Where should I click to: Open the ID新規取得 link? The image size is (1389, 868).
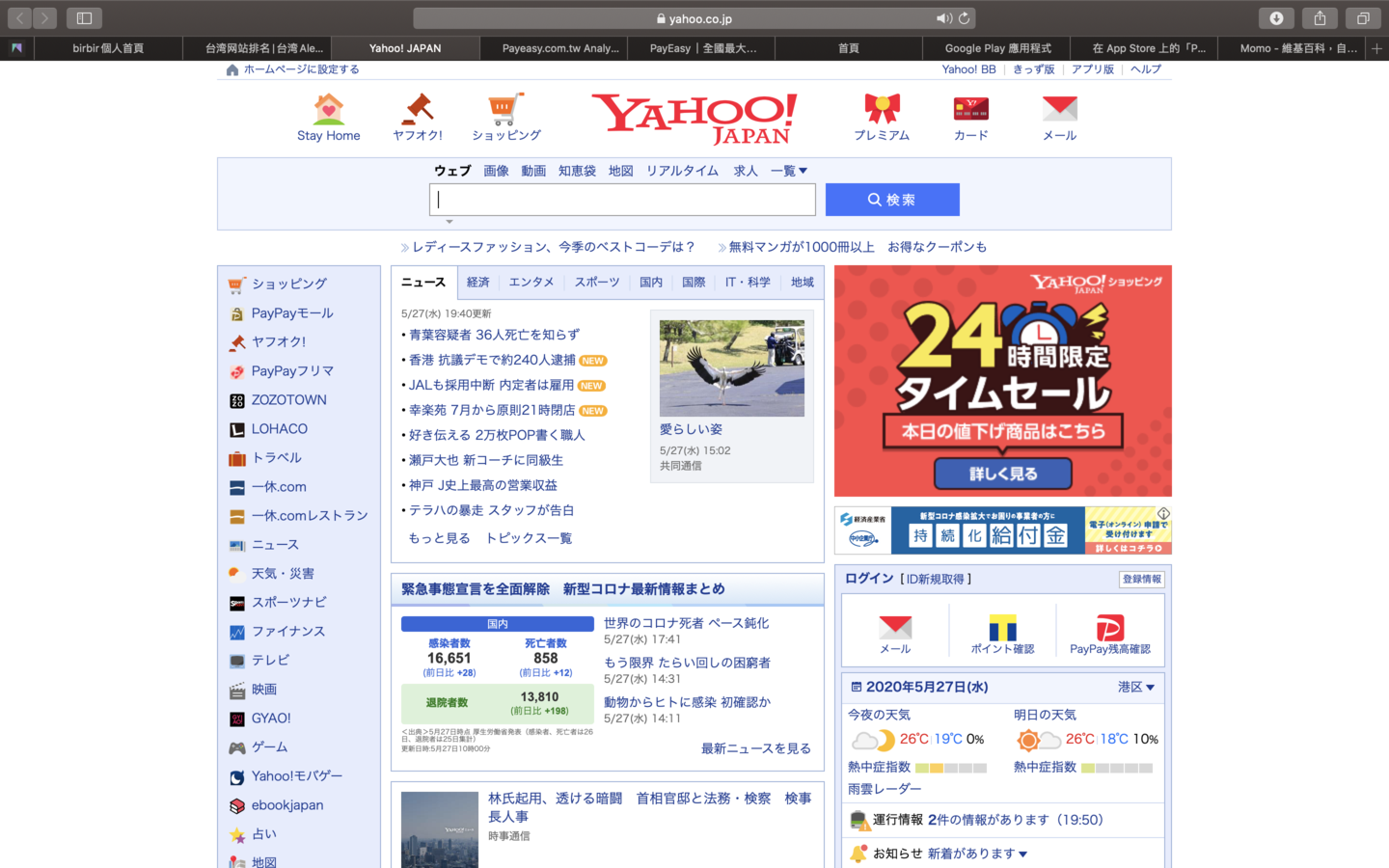pyautogui.click(x=935, y=579)
